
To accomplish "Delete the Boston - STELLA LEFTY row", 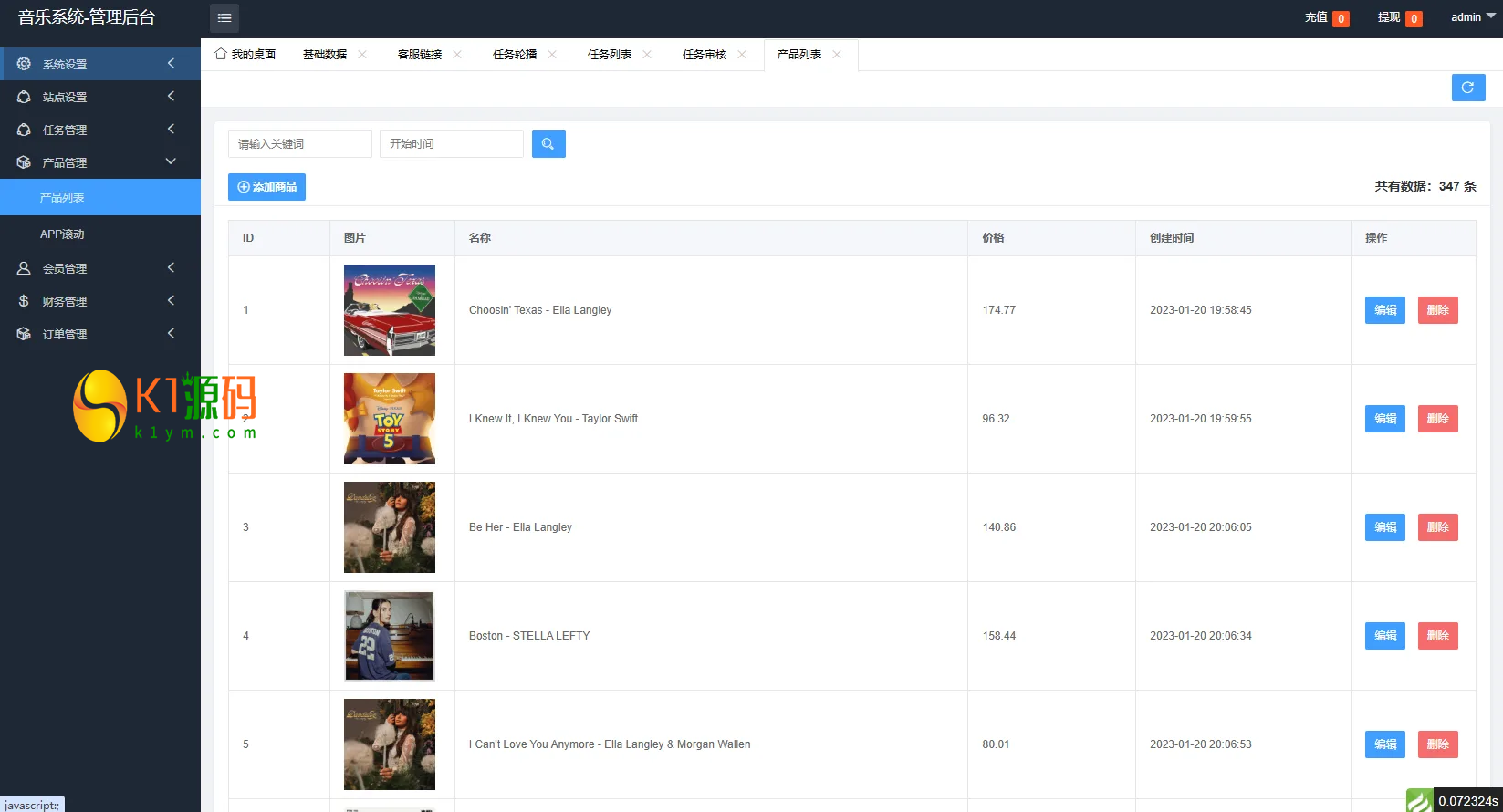I will (x=1438, y=636).
